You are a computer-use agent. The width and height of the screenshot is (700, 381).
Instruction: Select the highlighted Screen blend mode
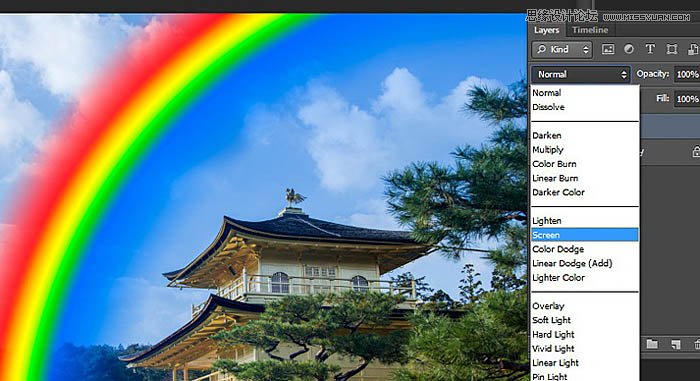584,235
